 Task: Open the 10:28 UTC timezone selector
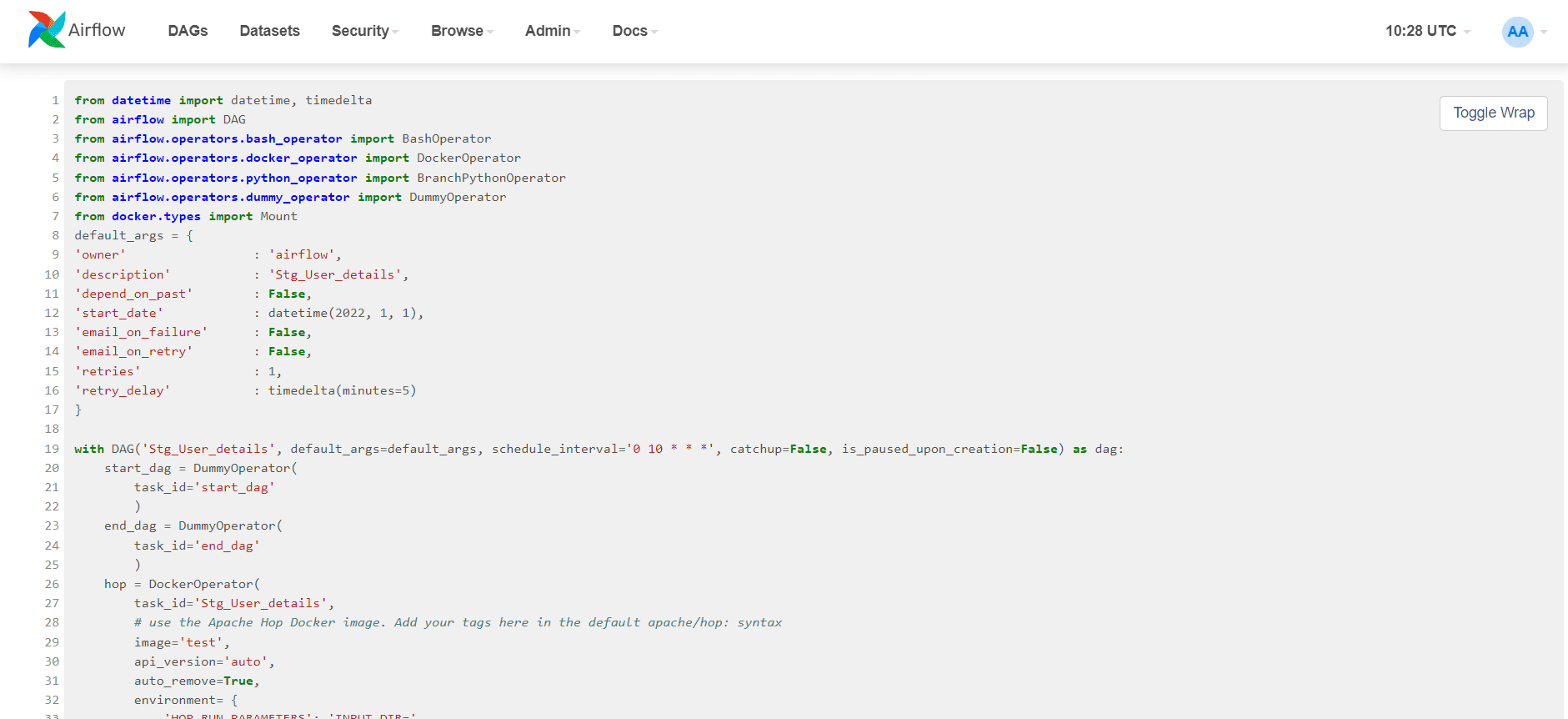(x=1427, y=31)
